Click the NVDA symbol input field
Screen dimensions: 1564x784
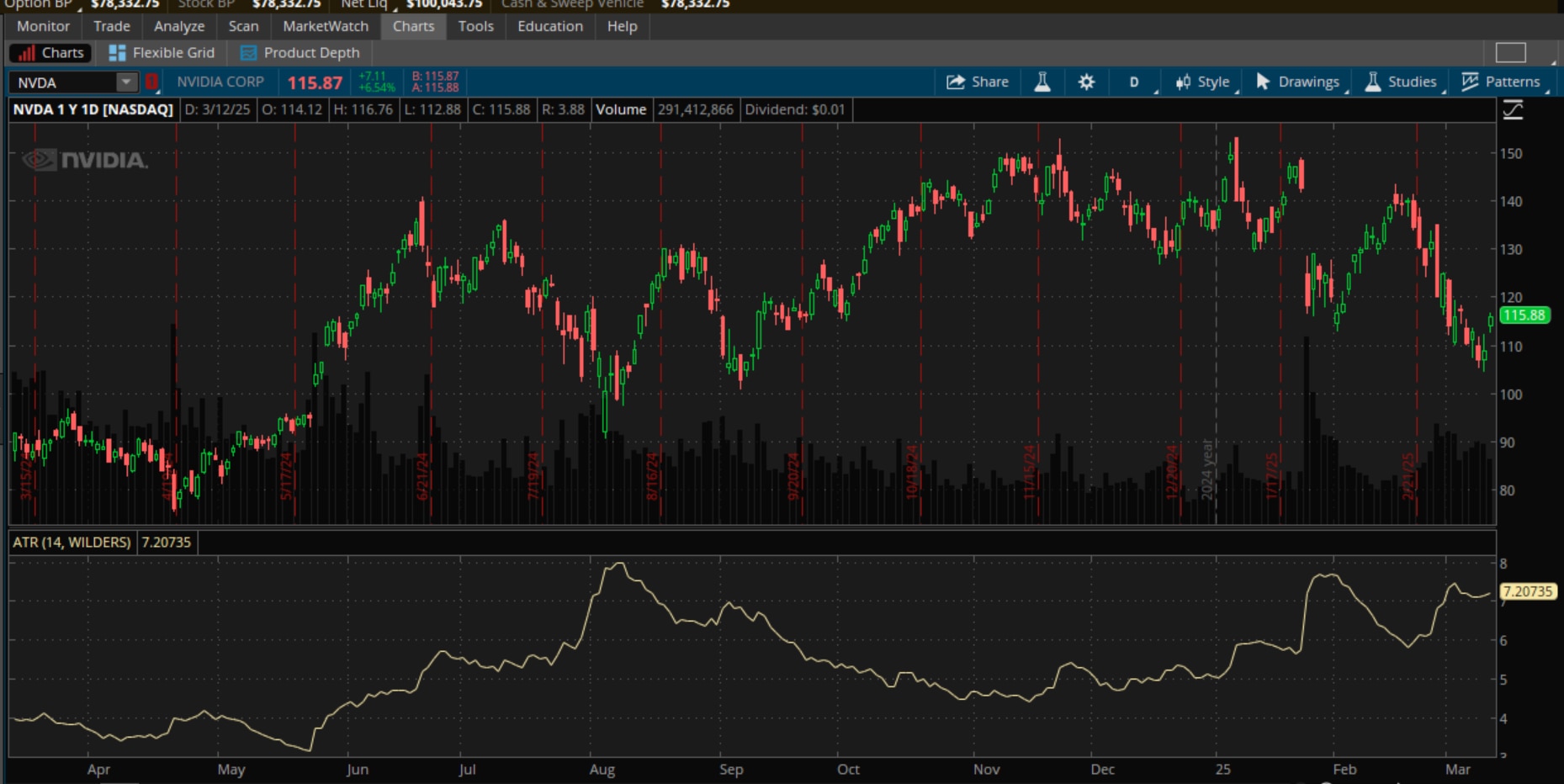click(x=63, y=82)
